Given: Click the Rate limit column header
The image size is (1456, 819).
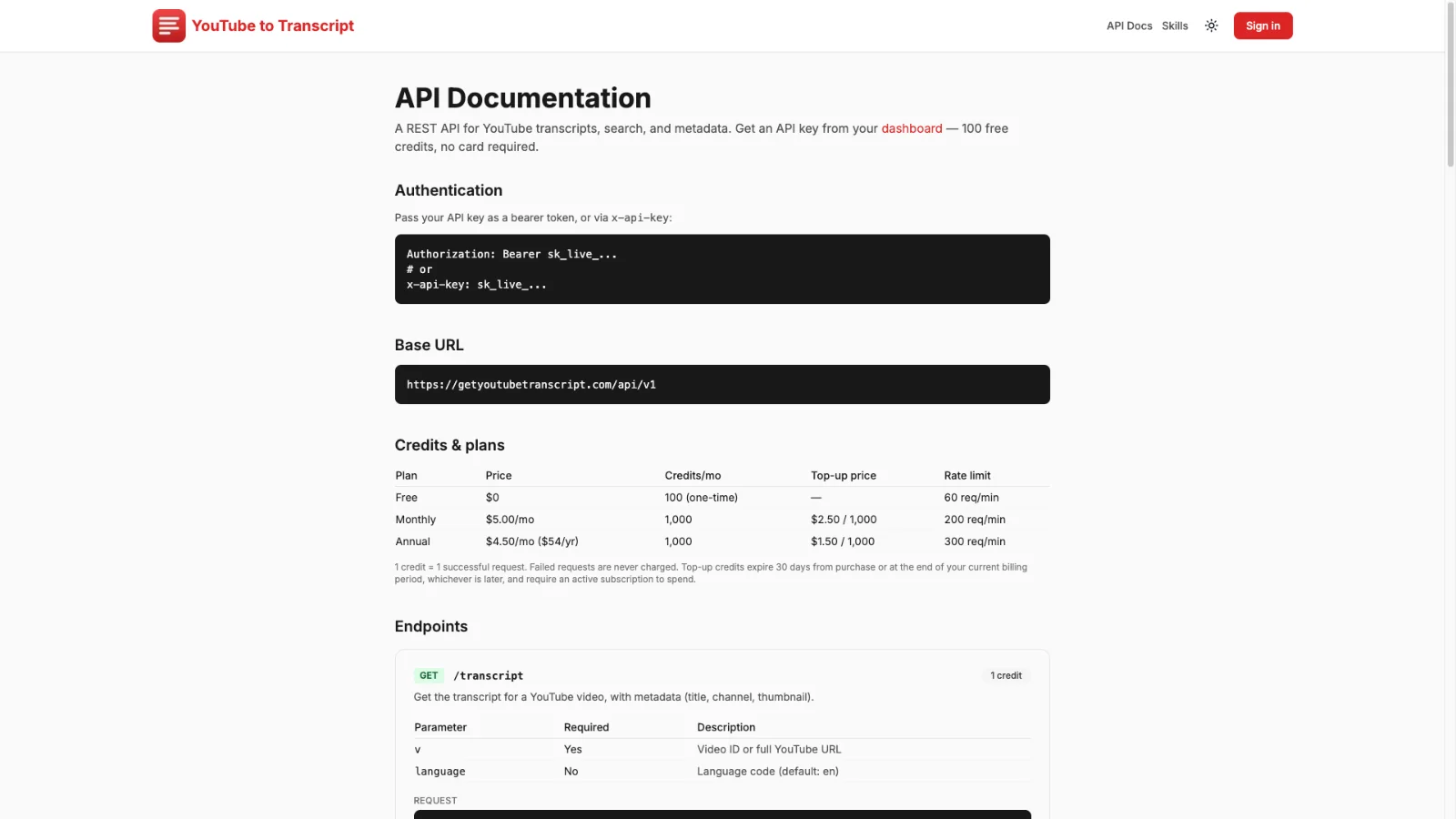Looking at the screenshot, I should [967, 476].
